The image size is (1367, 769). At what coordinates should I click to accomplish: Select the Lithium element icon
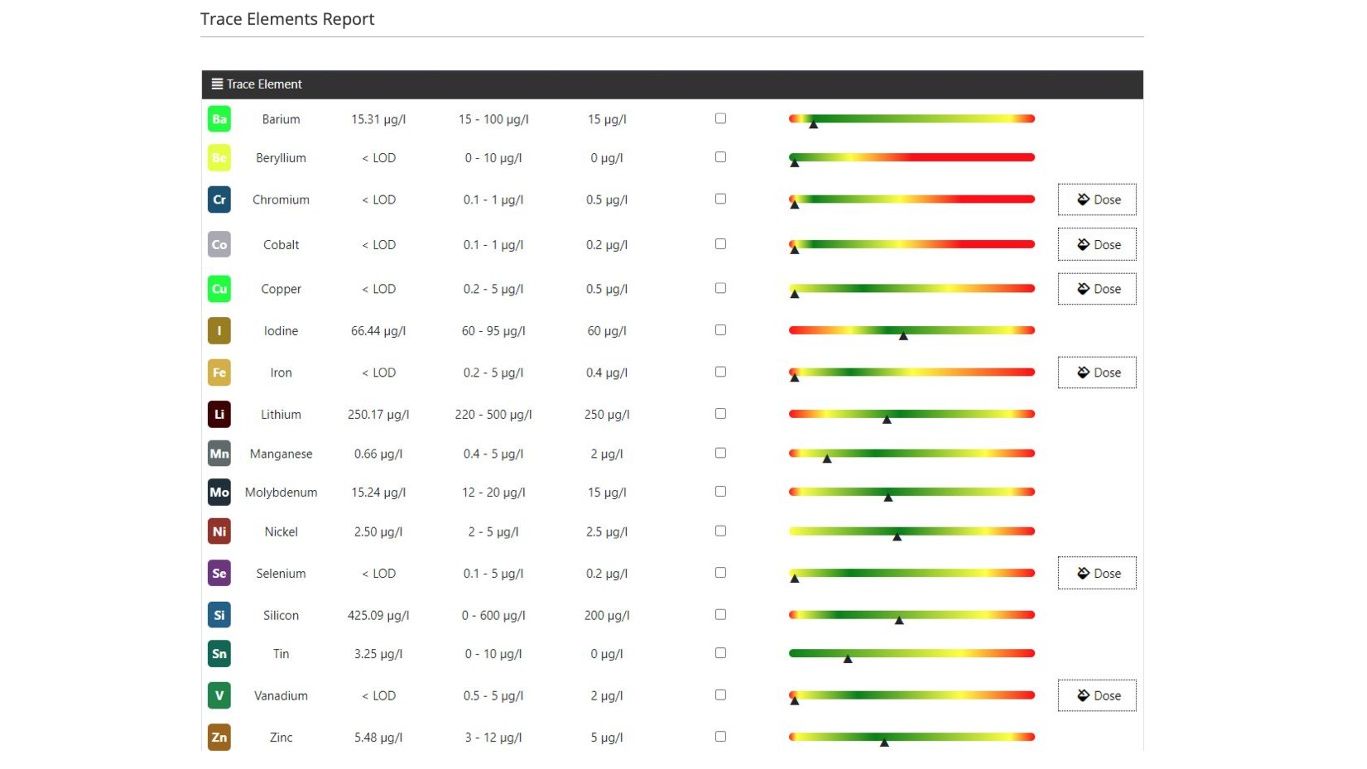click(x=219, y=413)
